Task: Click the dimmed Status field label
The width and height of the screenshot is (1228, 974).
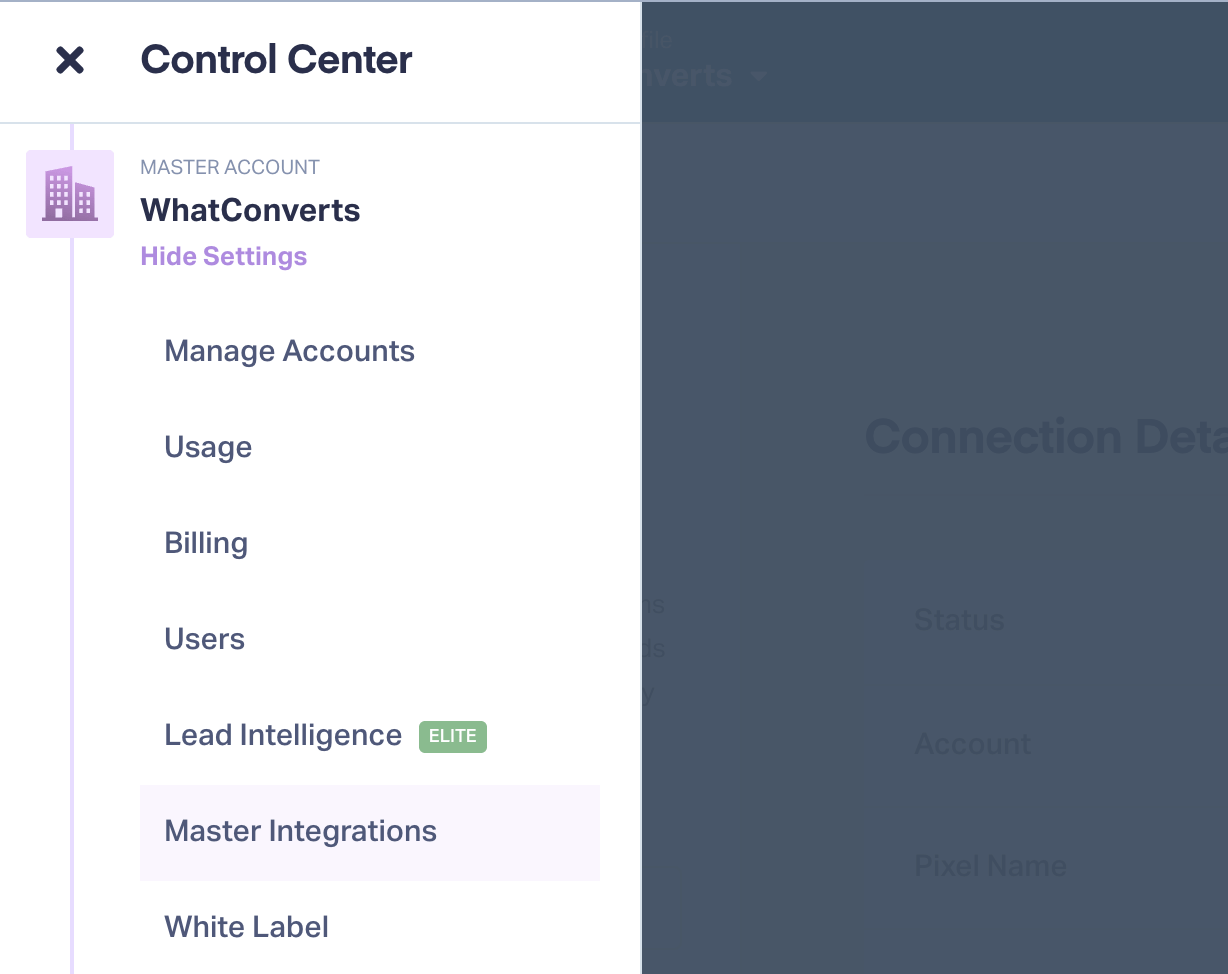Action: tap(959, 620)
